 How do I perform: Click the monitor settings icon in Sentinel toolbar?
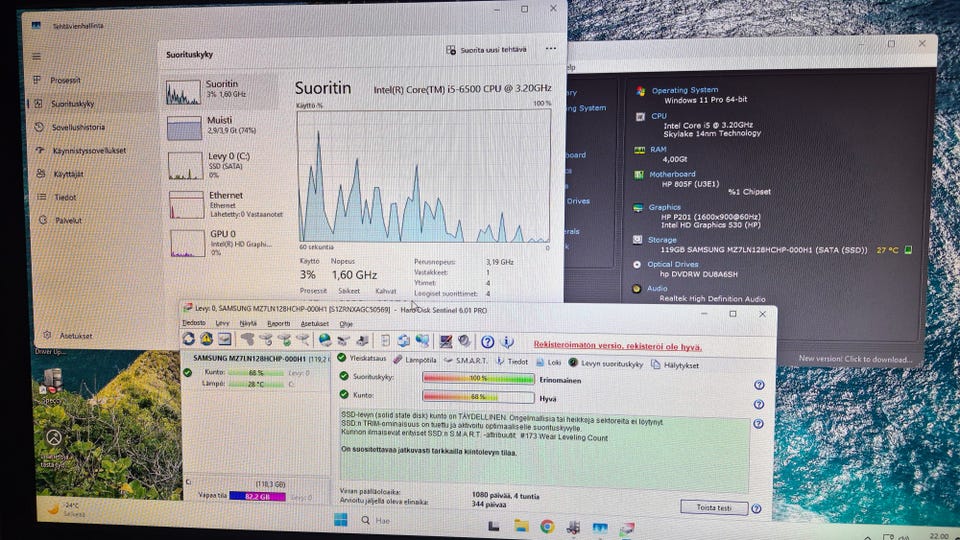click(x=446, y=341)
